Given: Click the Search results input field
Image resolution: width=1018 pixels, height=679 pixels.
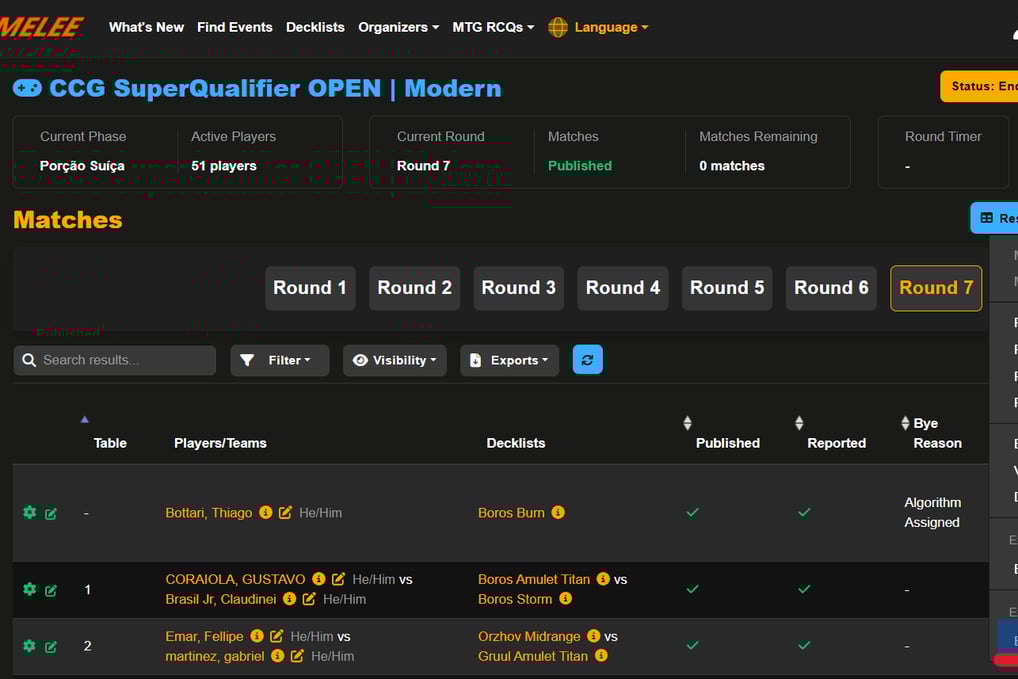Looking at the screenshot, I should click(x=115, y=360).
